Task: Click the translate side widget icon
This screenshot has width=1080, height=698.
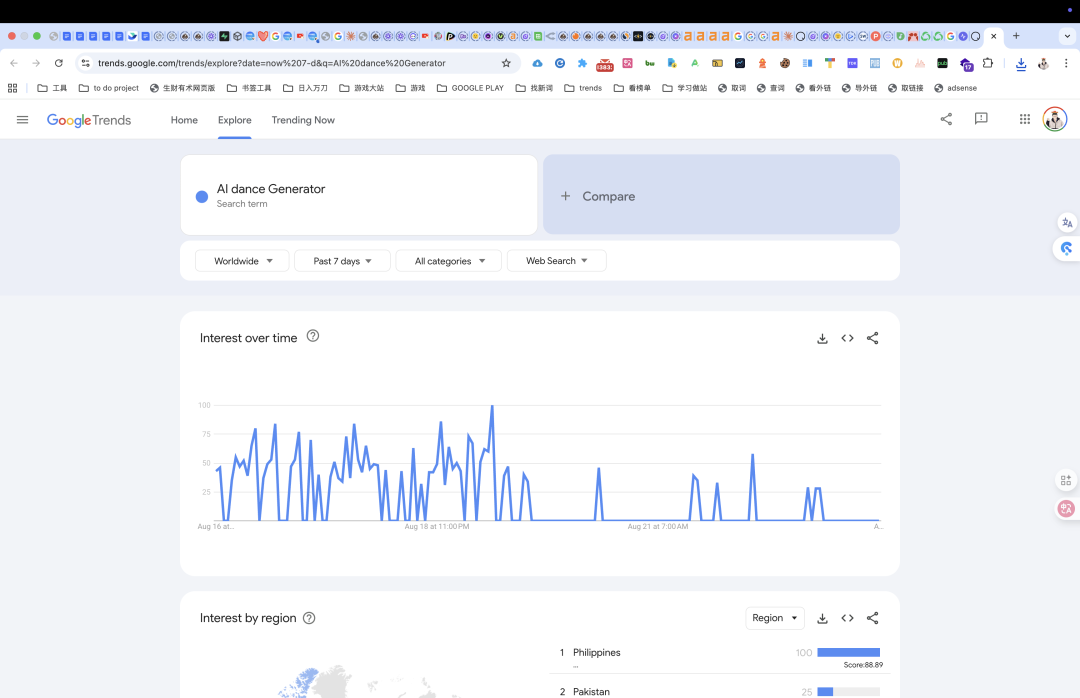Action: coord(1067,223)
